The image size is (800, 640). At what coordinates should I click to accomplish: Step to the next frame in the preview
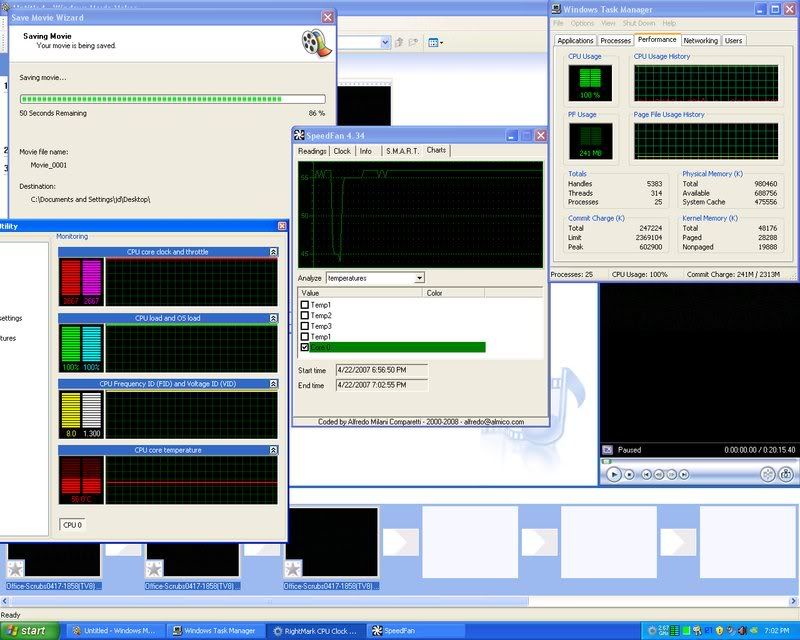click(x=671, y=475)
